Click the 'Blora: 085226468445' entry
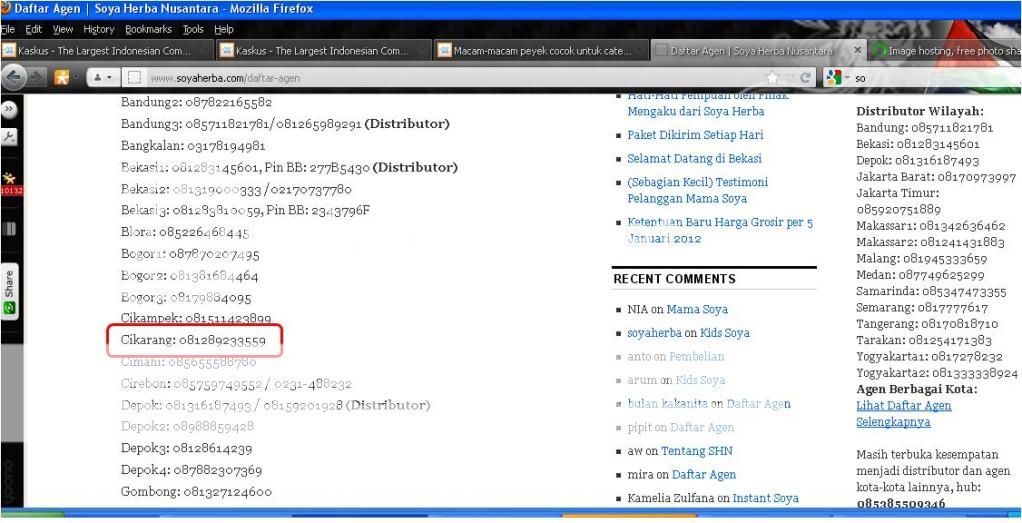Viewport: 1022px width, 523px height. point(185,232)
